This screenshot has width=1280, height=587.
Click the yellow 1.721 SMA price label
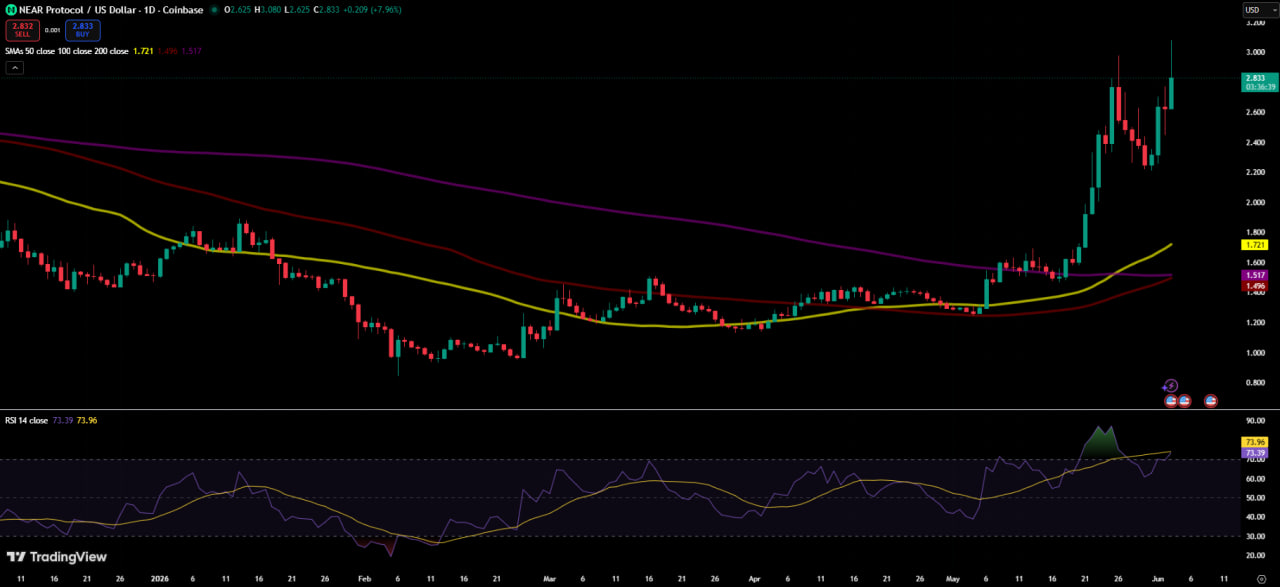click(x=1255, y=244)
